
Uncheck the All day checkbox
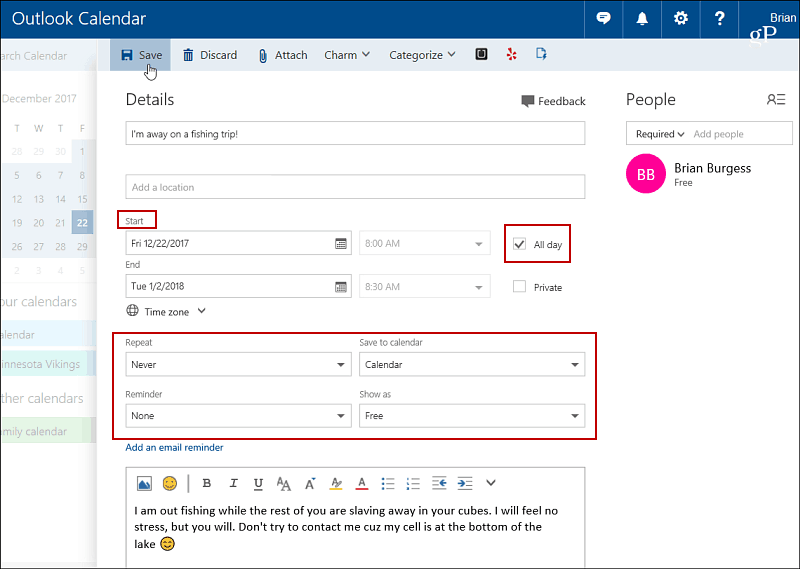(x=519, y=244)
